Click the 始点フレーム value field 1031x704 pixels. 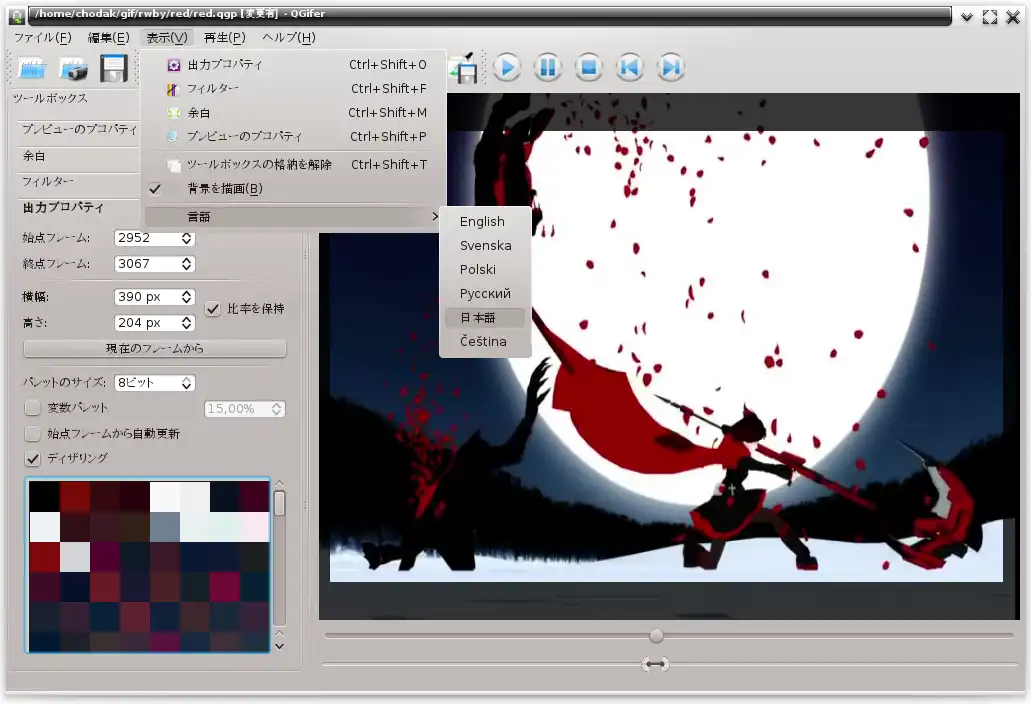click(146, 238)
